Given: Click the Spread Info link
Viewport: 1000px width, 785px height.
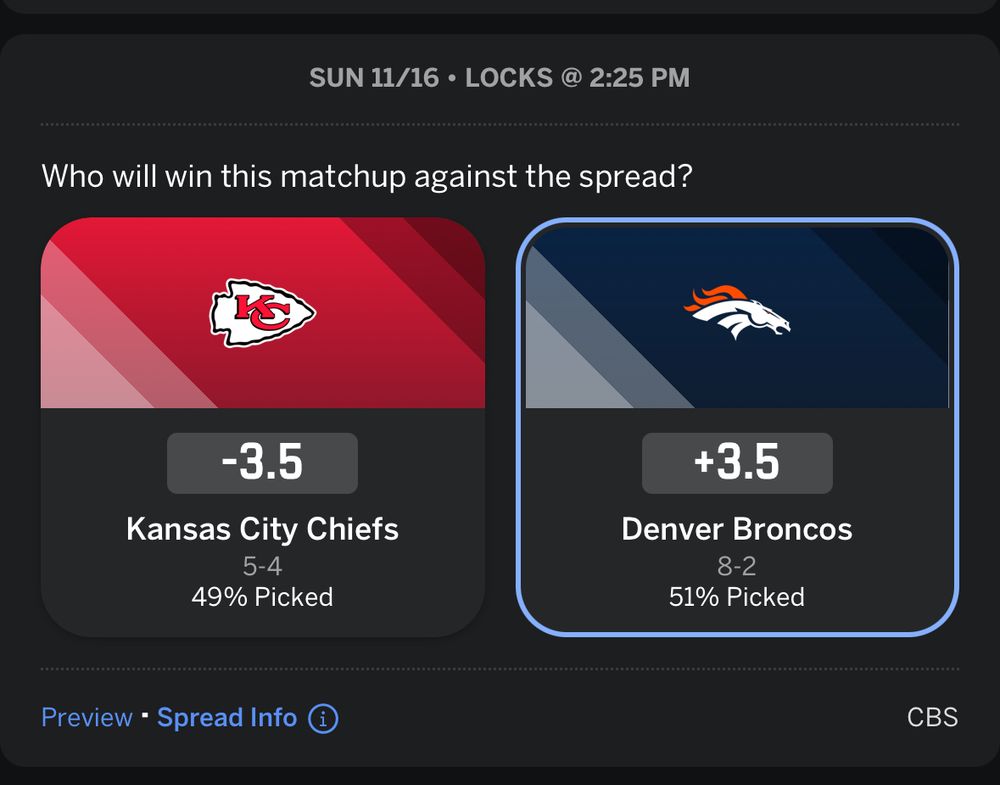Looking at the screenshot, I should pyautogui.click(x=227, y=718).
